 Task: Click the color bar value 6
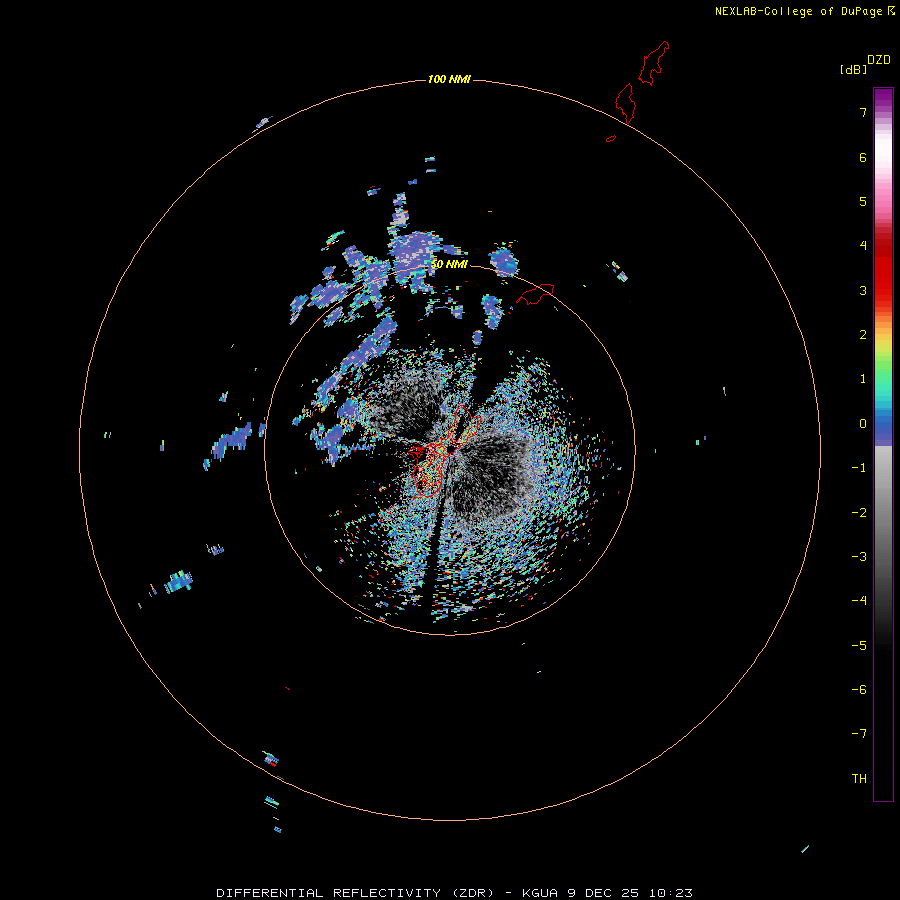(863, 157)
